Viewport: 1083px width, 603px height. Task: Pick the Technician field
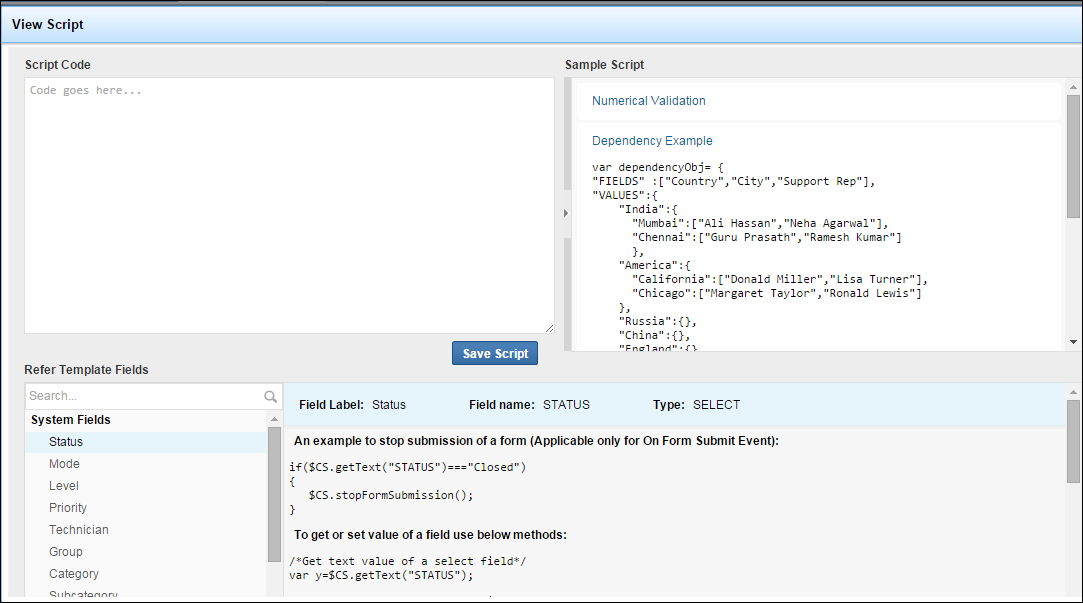coord(79,530)
